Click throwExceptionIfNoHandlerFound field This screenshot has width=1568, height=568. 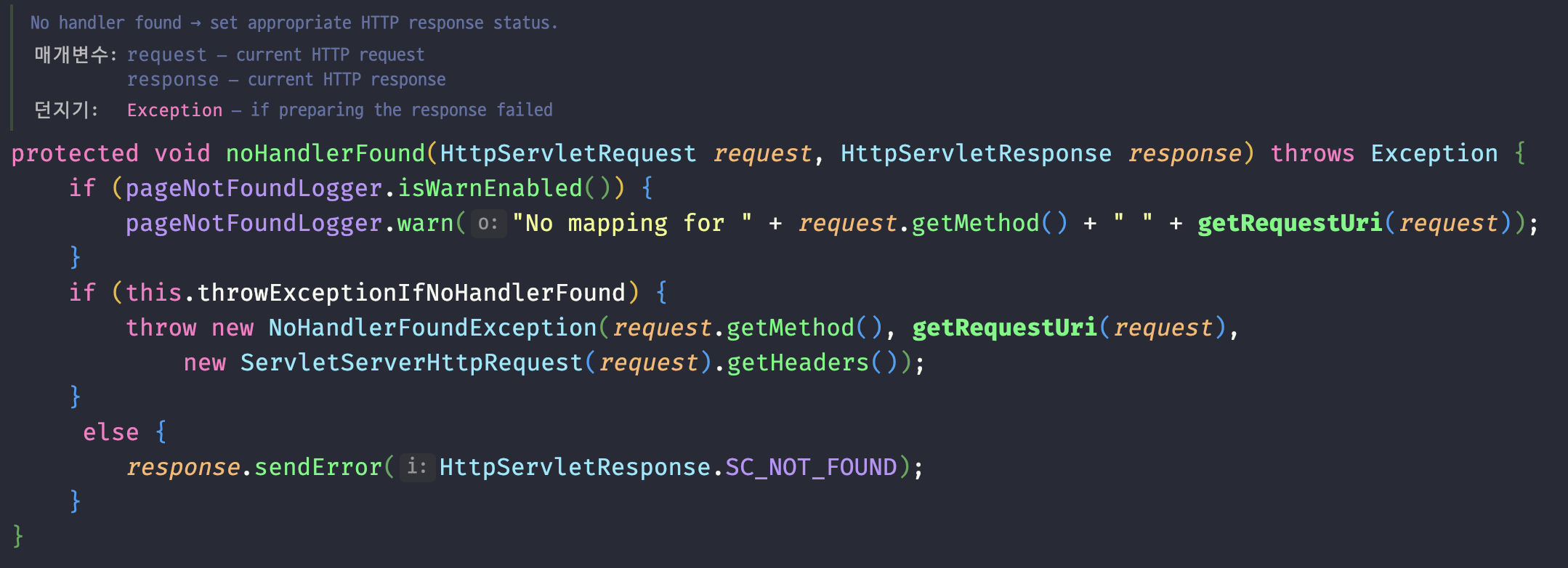pyautogui.click(x=411, y=293)
